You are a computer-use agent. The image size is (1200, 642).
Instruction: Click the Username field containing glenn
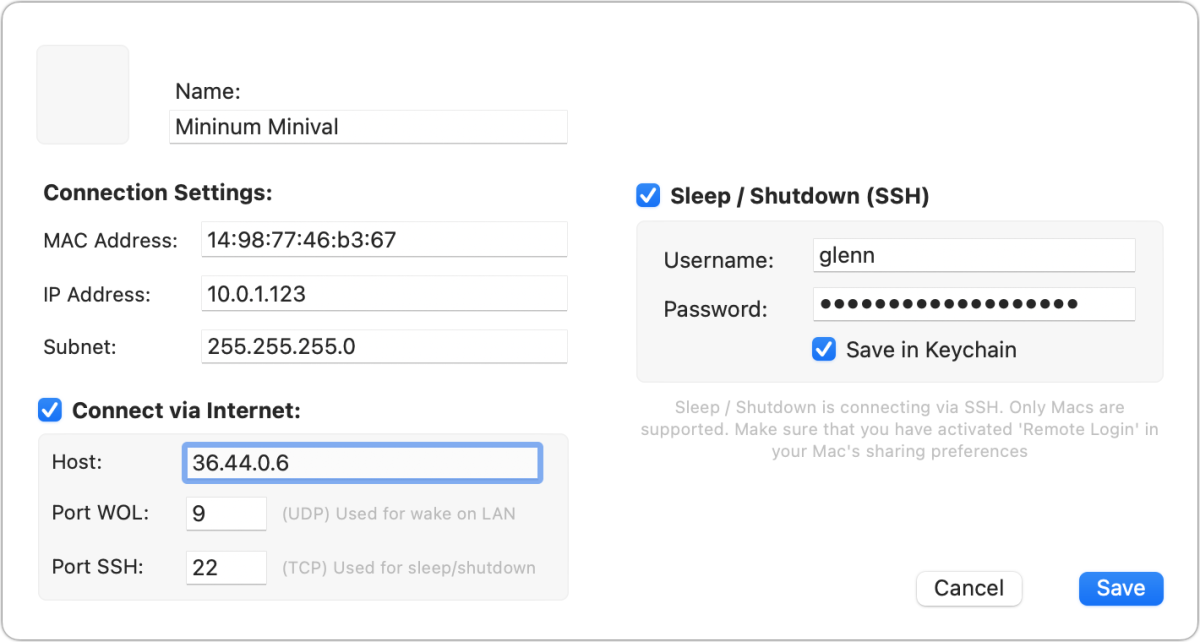pos(974,255)
